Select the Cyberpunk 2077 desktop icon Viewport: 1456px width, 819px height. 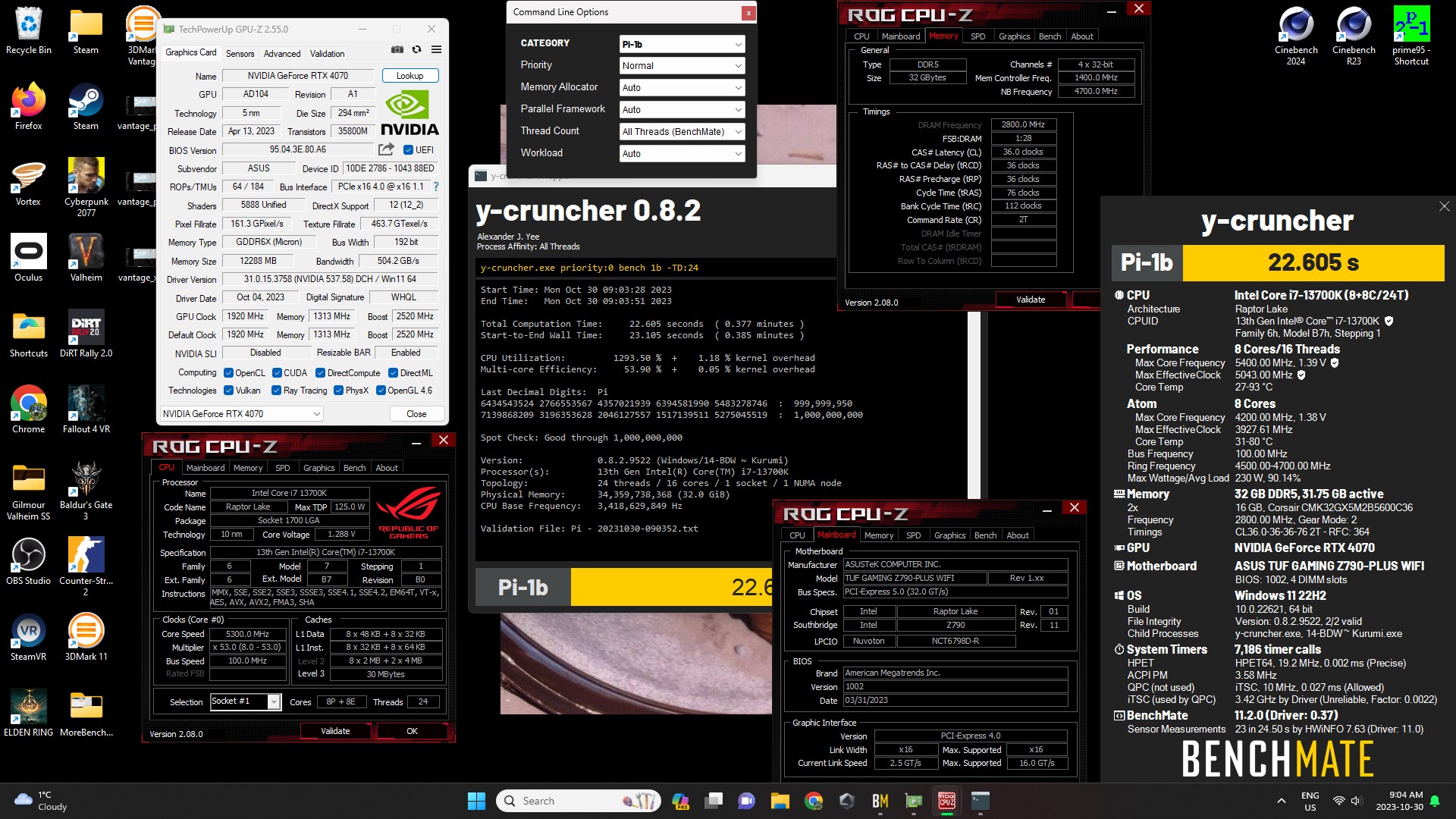coord(86,187)
